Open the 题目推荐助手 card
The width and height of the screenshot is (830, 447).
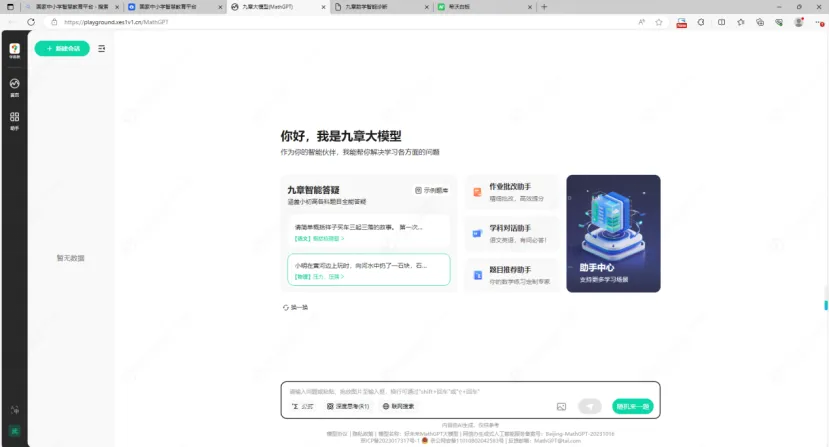pyautogui.click(x=512, y=275)
